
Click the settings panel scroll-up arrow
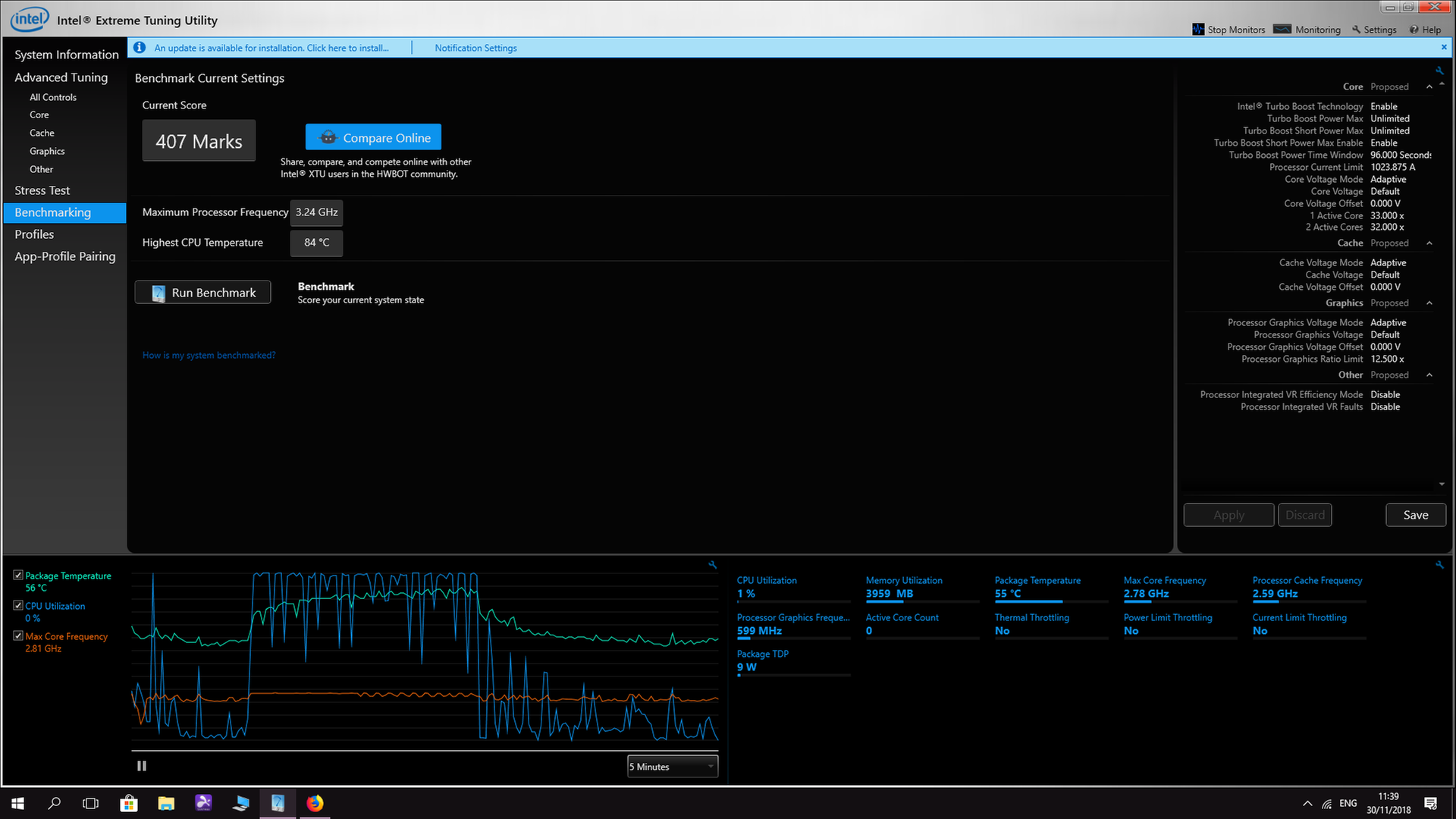[x=1442, y=83]
